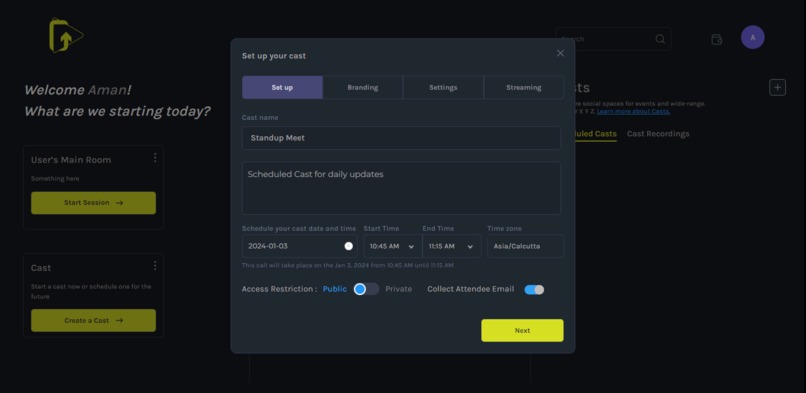Select the Set up tab
This screenshot has height=393, width=806.
pos(282,87)
